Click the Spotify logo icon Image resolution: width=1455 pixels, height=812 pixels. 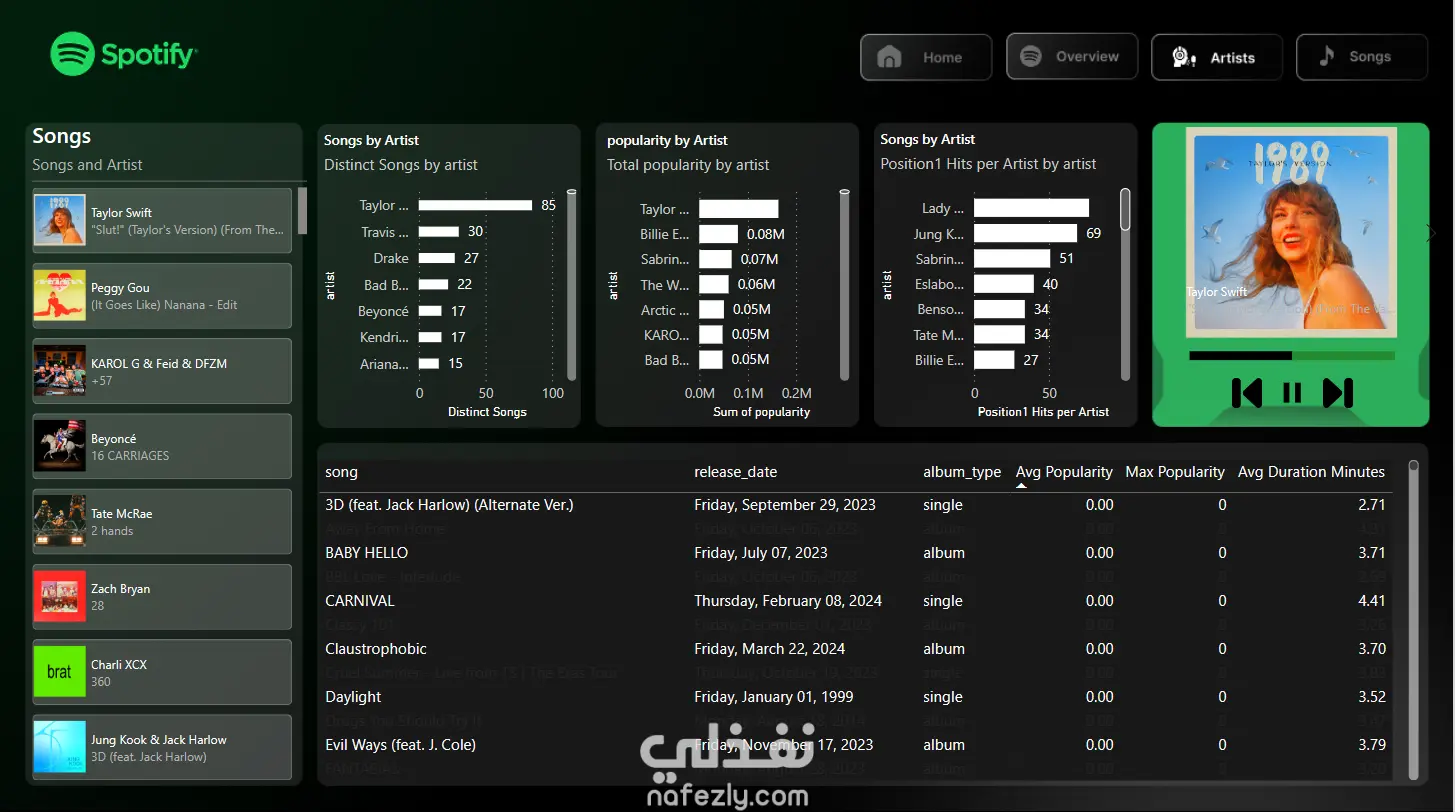pyautogui.click(x=72, y=54)
